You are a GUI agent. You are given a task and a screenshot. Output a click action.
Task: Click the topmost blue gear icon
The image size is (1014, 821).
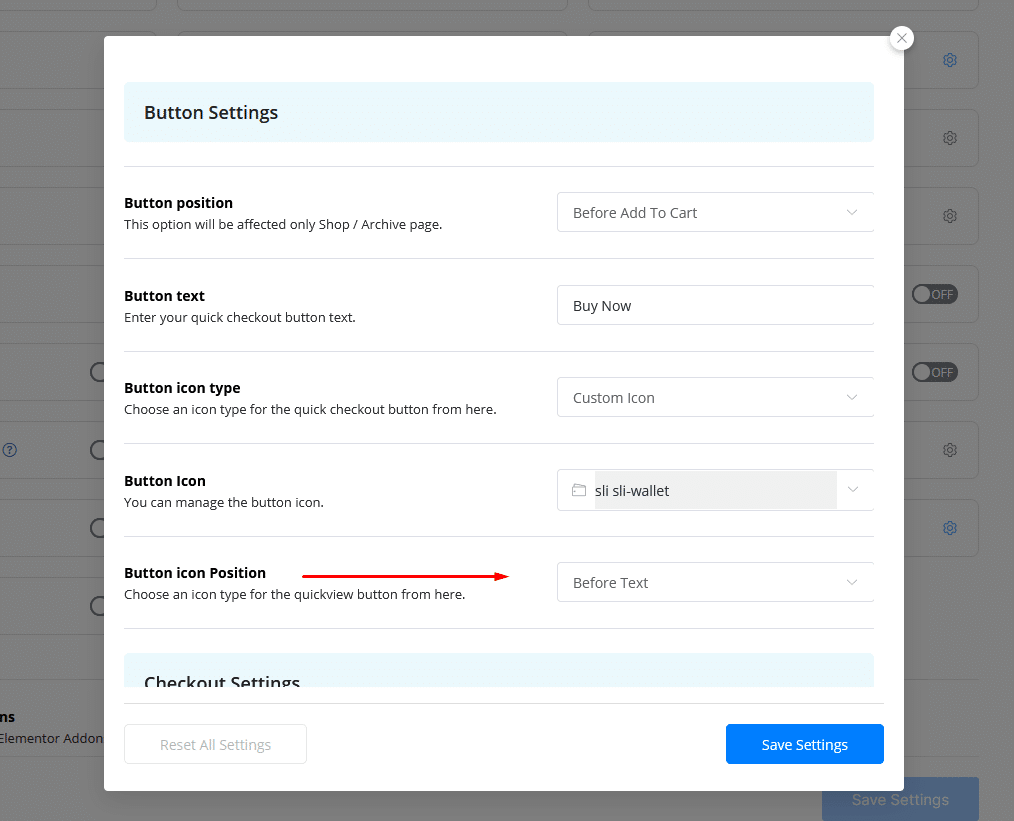pos(950,60)
